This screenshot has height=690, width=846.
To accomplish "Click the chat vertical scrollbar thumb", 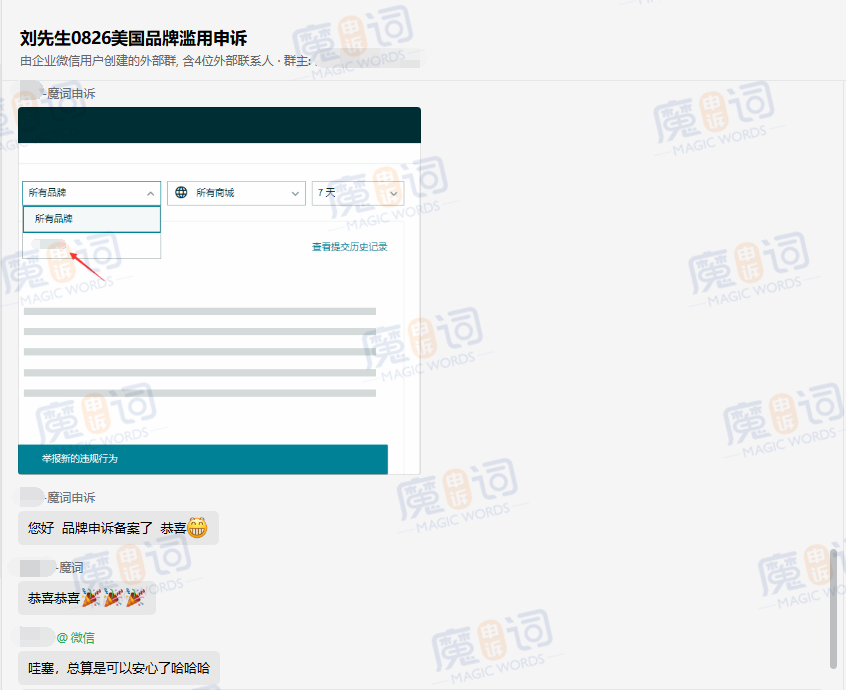I will click(834, 609).
